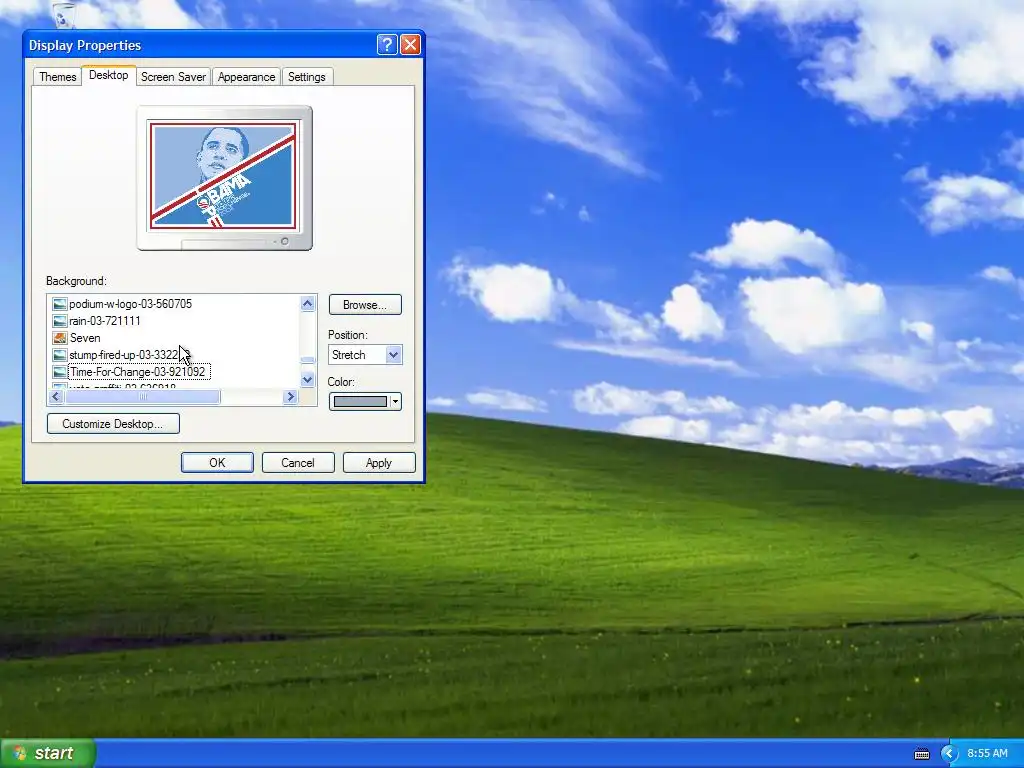The height and width of the screenshot is (768, 1024).
Task: Click the image icon beside podium-w-logo-03-560705
Action: (x=59, y=304)
